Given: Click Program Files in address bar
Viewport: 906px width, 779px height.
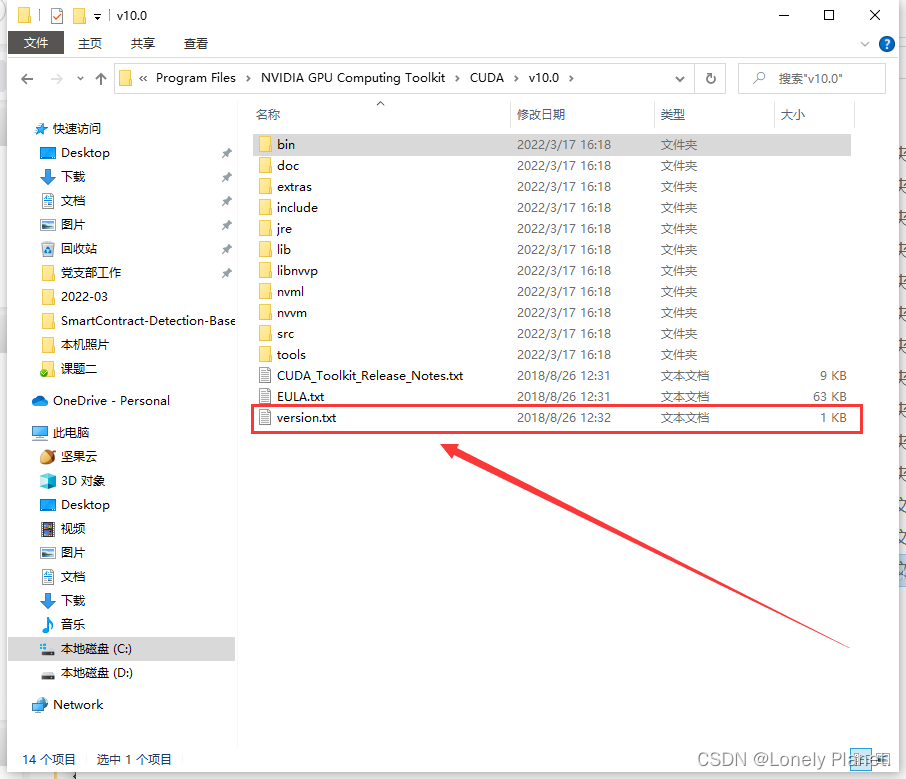Looking at the screenshot, I should click(196, 78).
